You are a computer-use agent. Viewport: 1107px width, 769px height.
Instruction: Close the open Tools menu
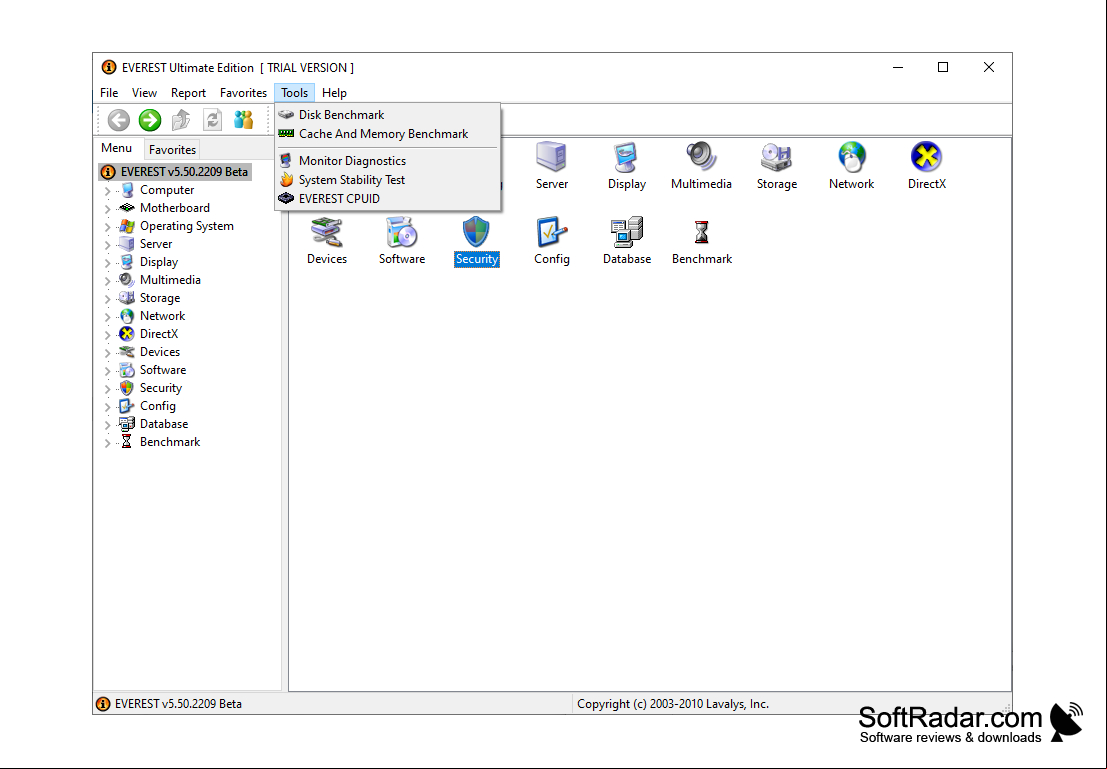click(294, 93)
